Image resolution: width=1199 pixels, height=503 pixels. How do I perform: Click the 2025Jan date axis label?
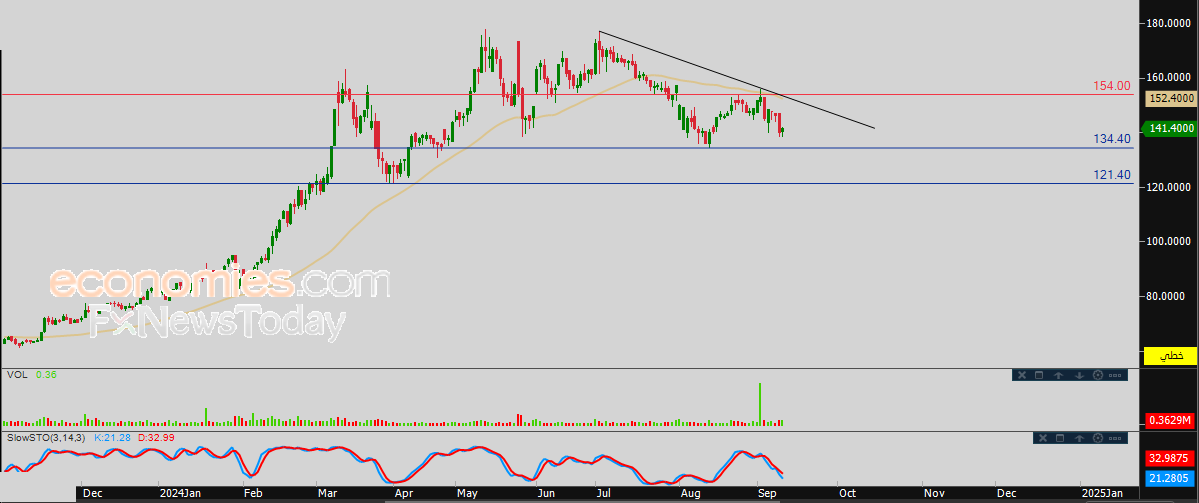click(x=1101, y=494)
